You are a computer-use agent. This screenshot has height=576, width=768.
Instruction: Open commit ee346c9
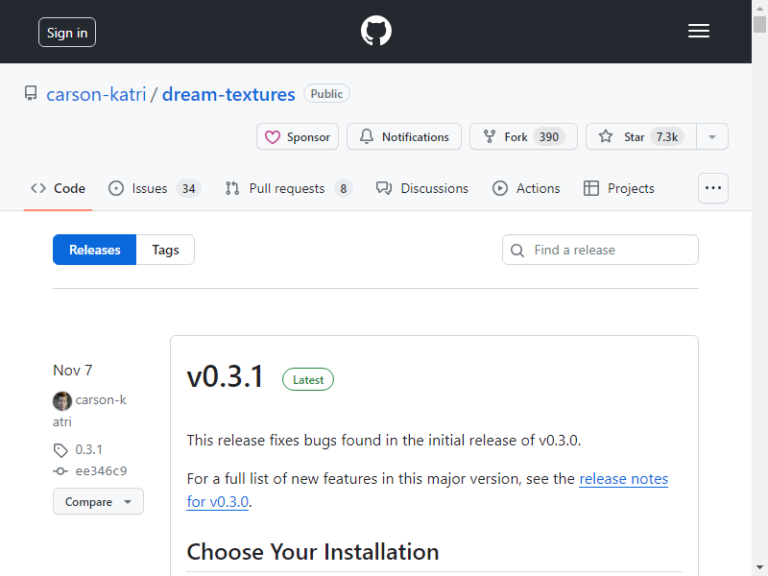click(x=101, y=471)
